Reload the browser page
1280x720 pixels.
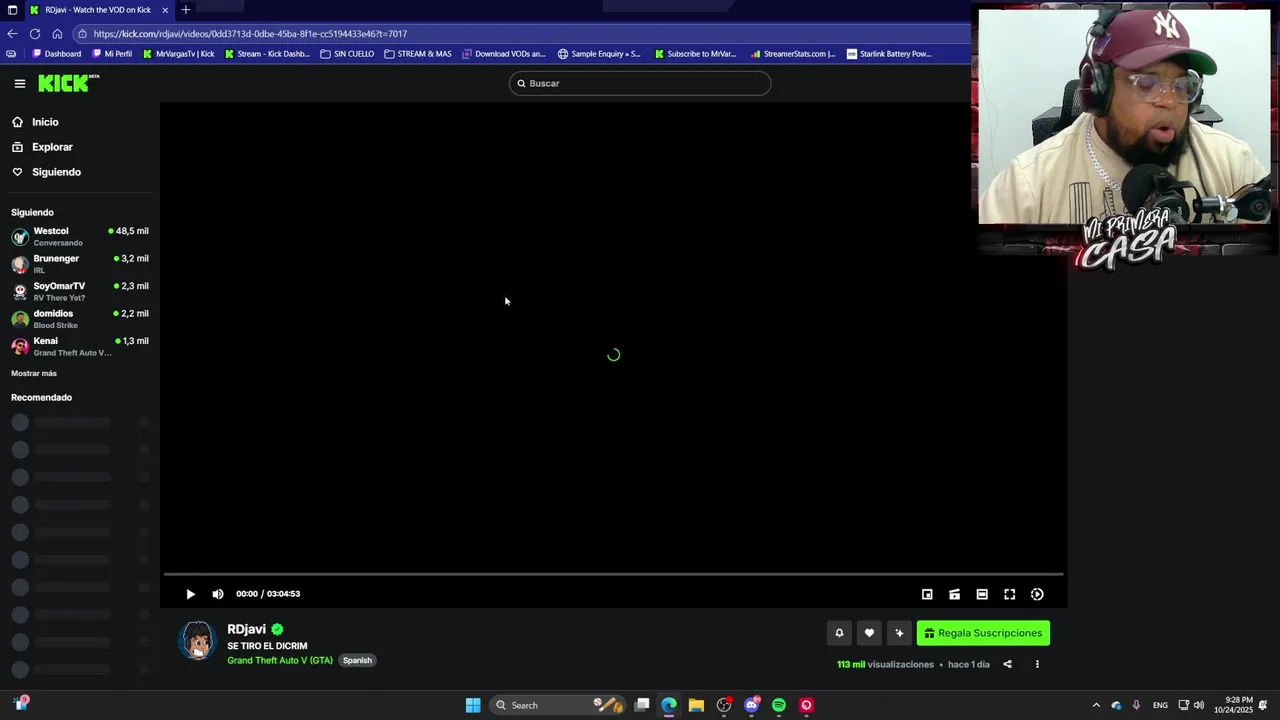[x=35, y=33]
